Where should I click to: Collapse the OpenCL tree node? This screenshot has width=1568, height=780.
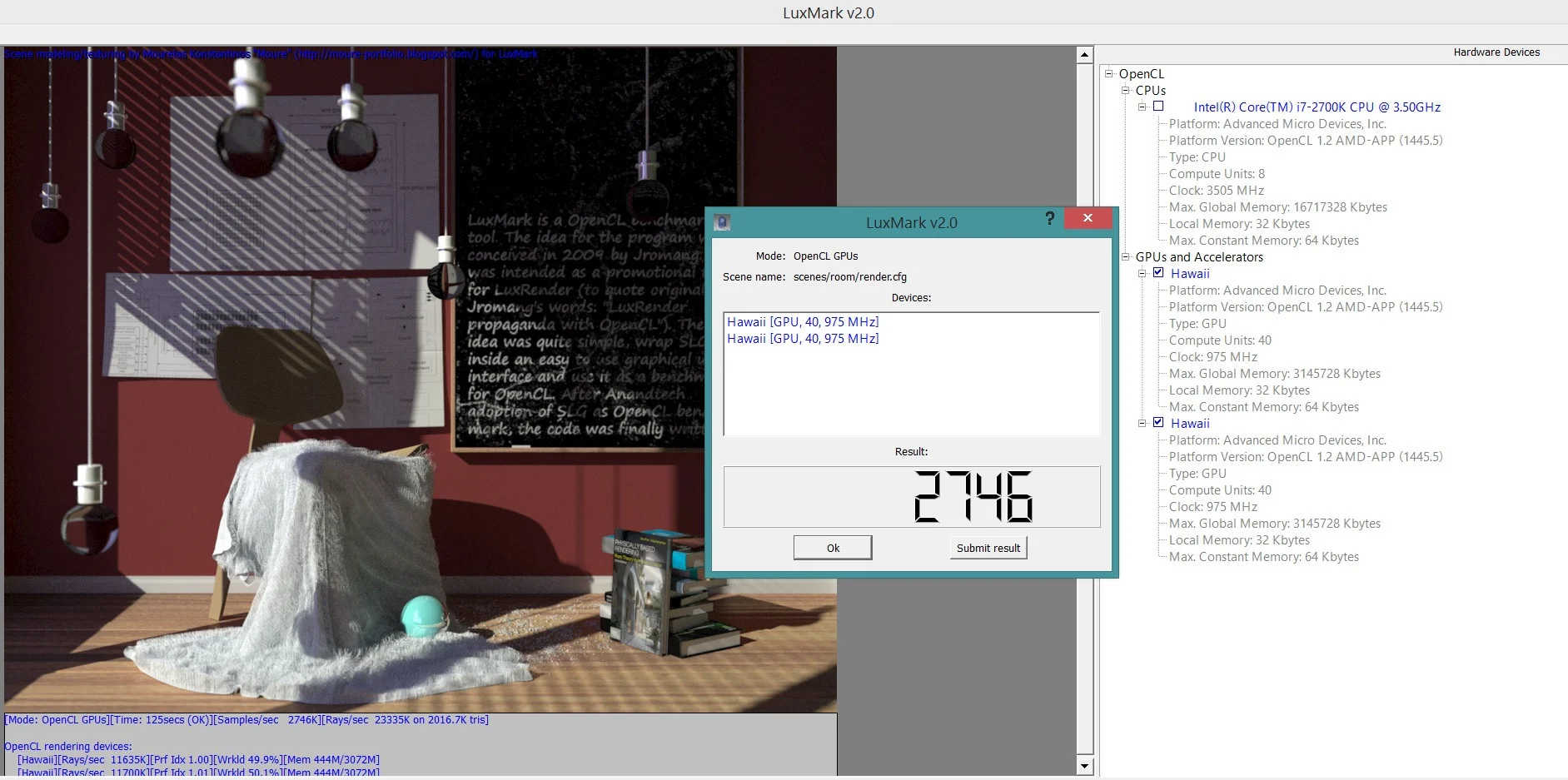(1108, 73)
